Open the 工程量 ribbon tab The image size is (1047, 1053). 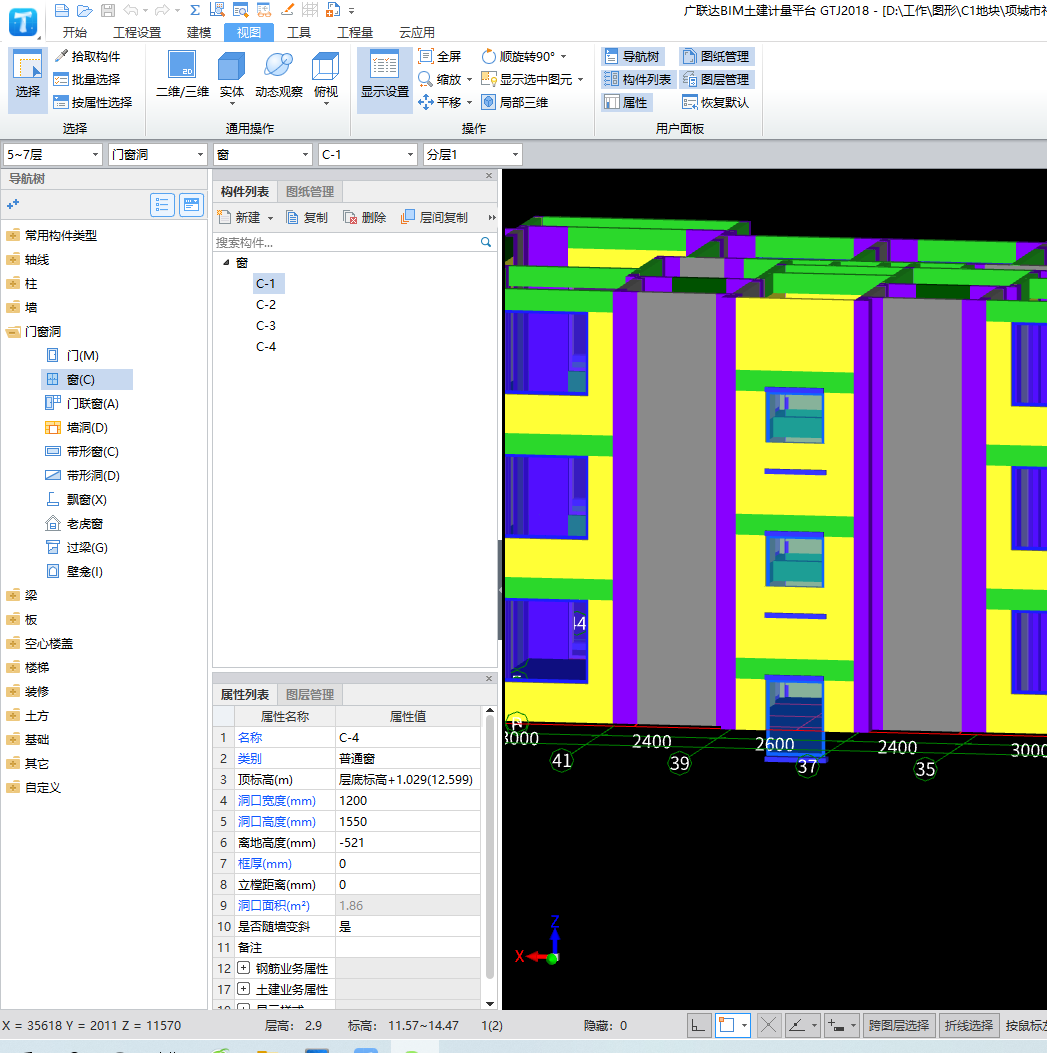pos(355,32)
